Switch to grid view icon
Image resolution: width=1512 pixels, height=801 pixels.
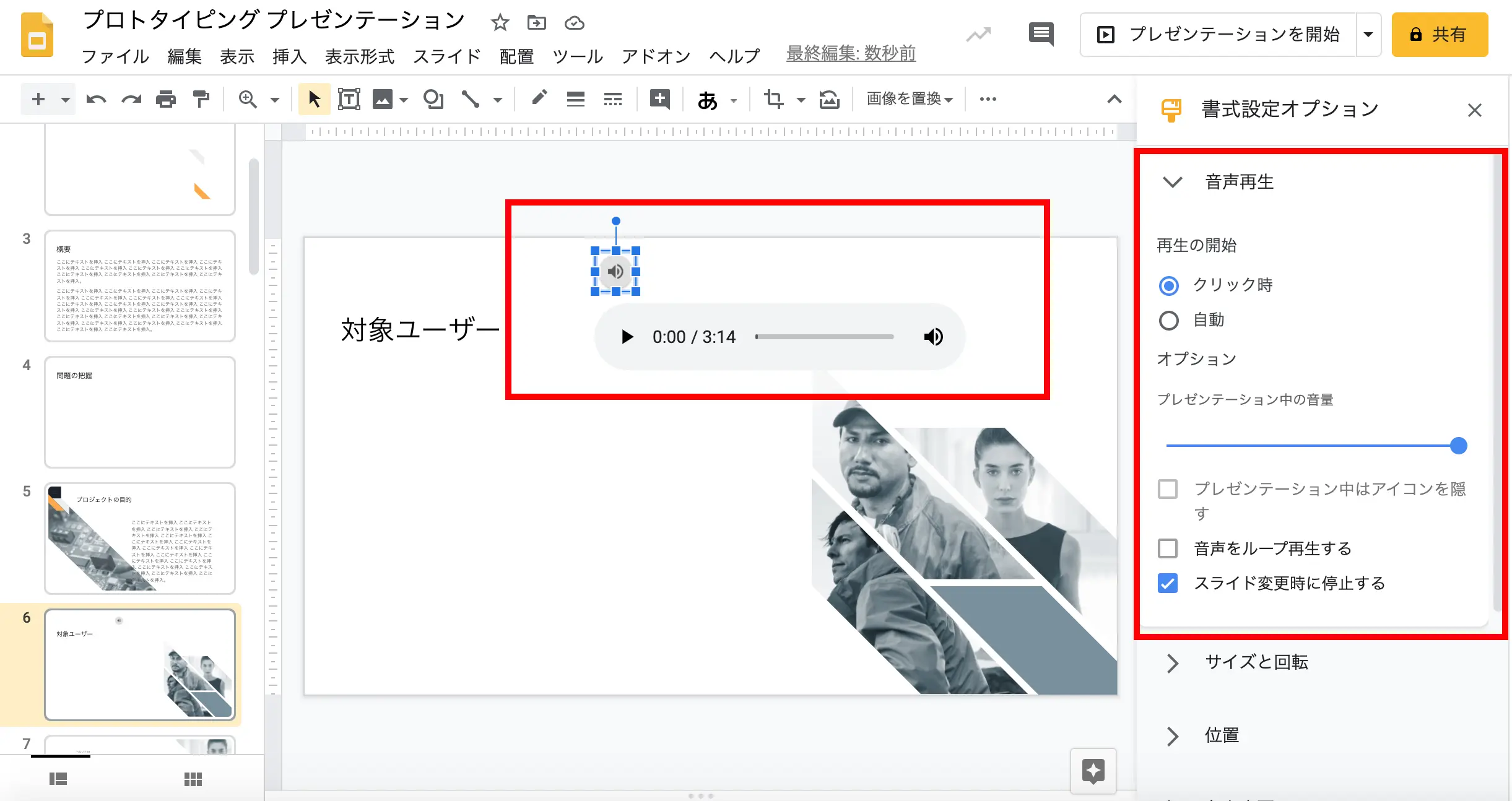click(x=193, y=779)
